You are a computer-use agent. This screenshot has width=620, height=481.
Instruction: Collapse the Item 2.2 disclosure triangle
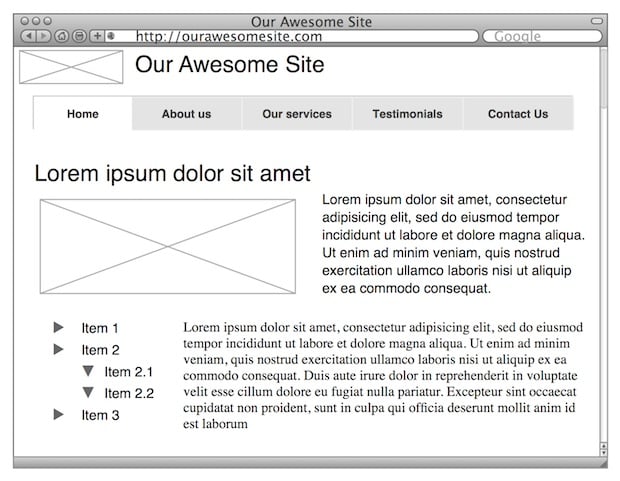(88, 392)
